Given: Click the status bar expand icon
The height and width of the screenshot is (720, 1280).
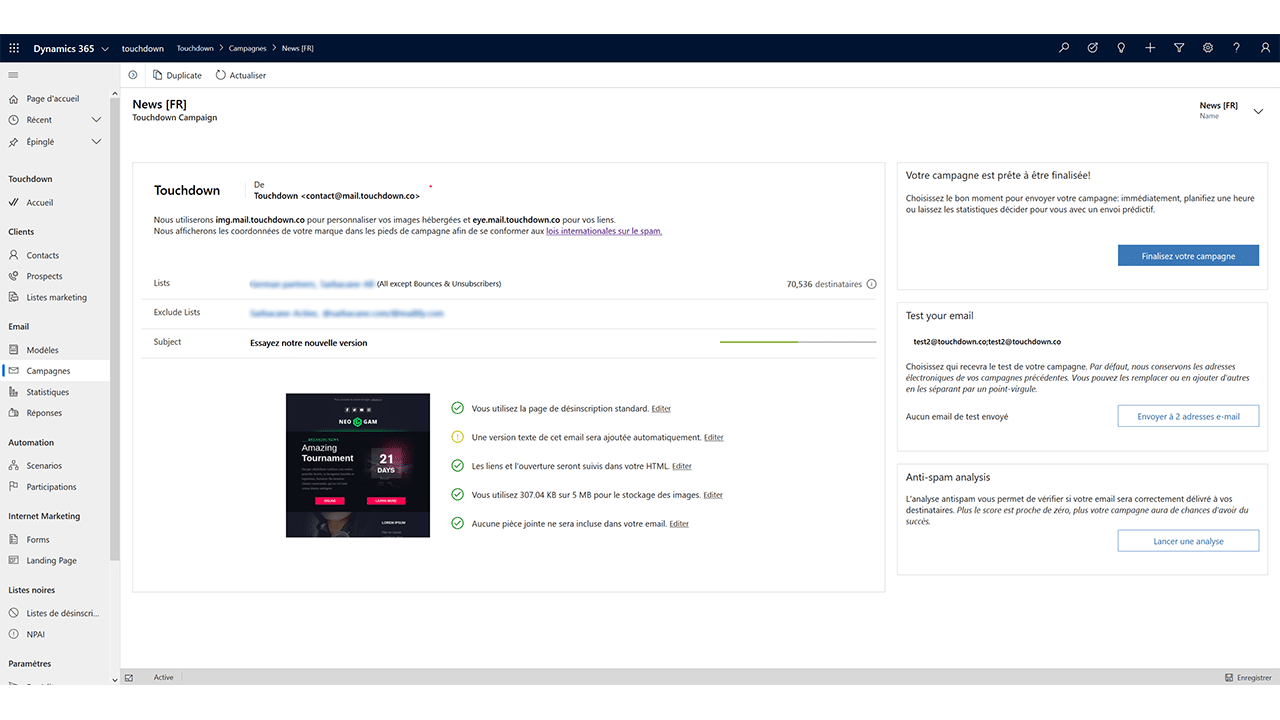Looking at the screenshot, I should coord(129,678).
